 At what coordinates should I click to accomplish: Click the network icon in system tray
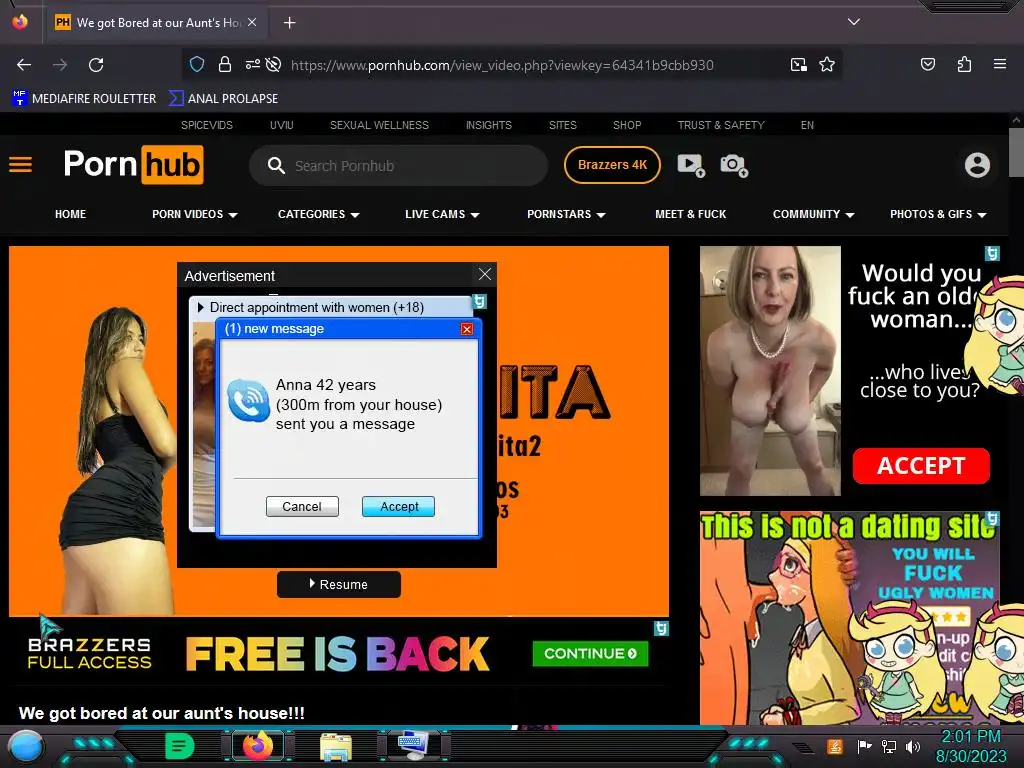coord(889,746)
